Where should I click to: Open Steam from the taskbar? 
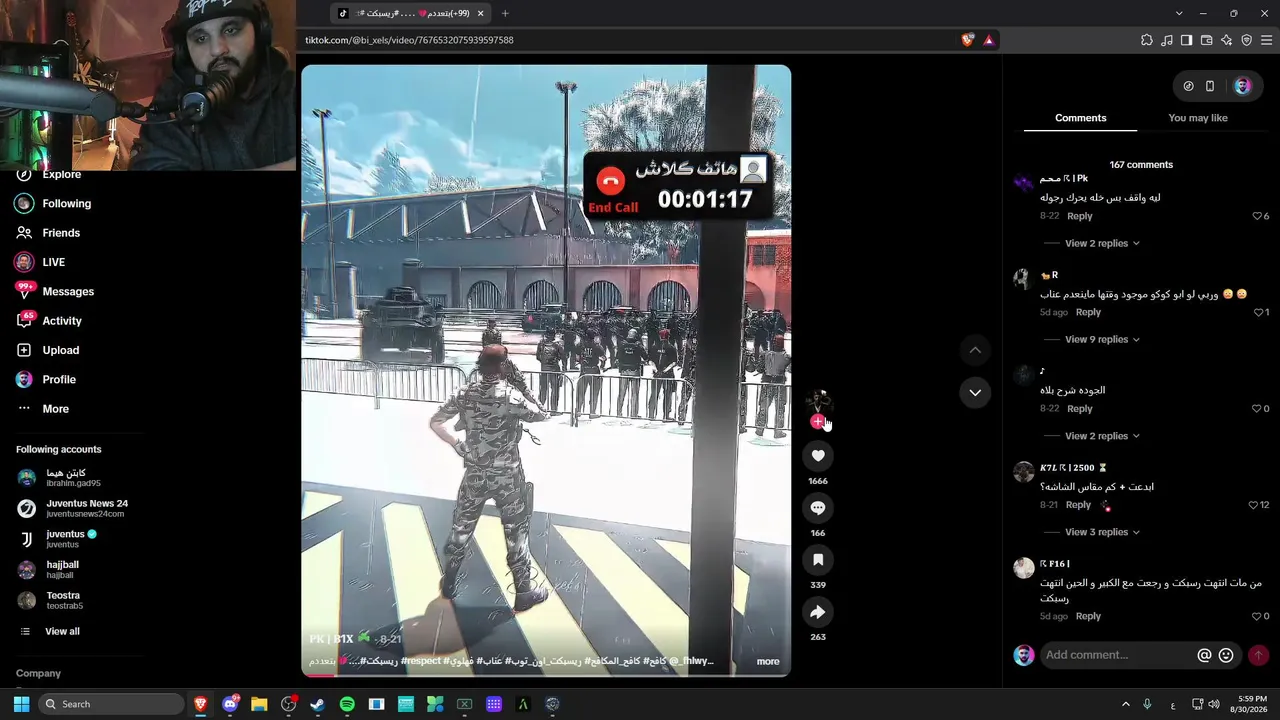pos(317,704)
